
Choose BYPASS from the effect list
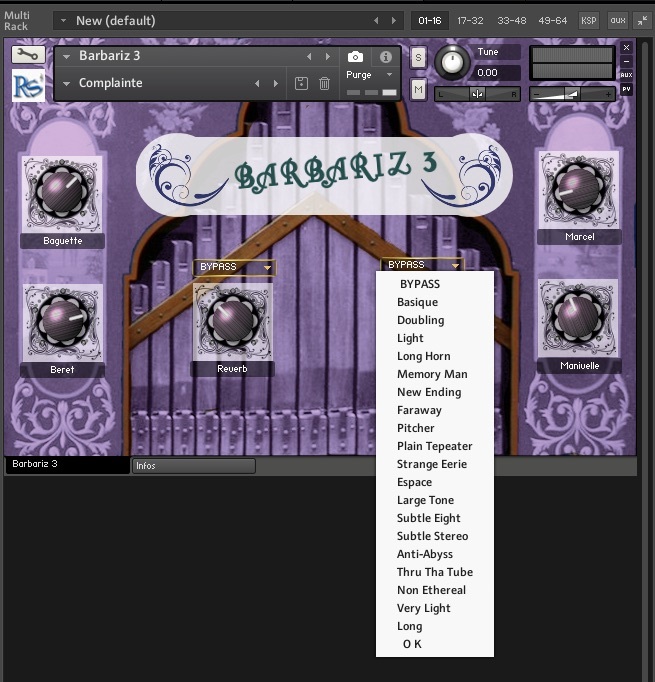[x=434, y=284]
